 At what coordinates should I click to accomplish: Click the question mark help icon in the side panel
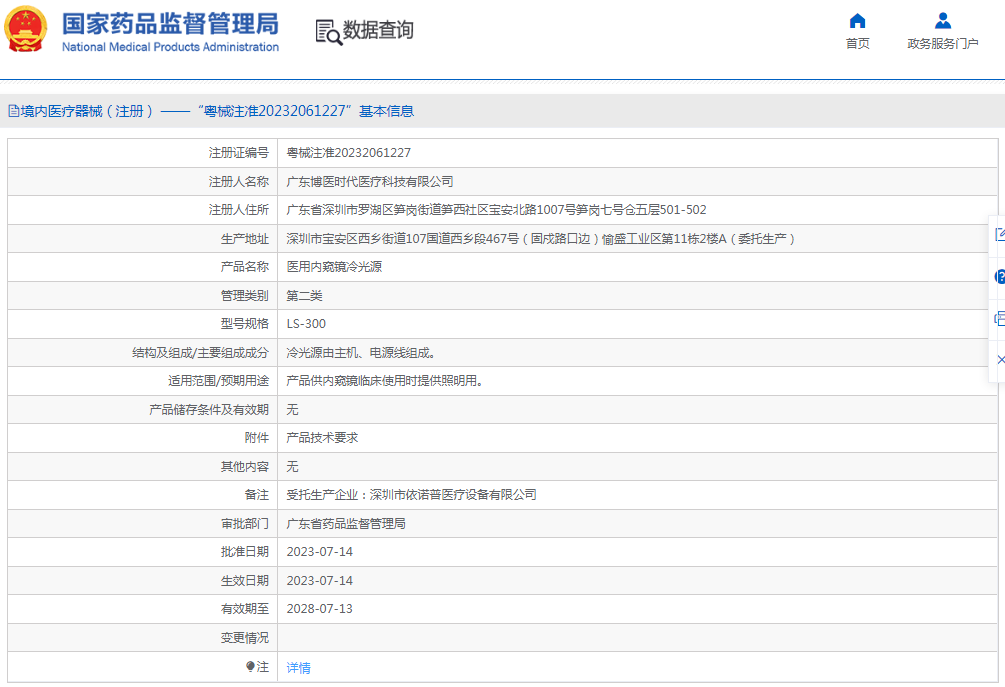(1000, 277)
